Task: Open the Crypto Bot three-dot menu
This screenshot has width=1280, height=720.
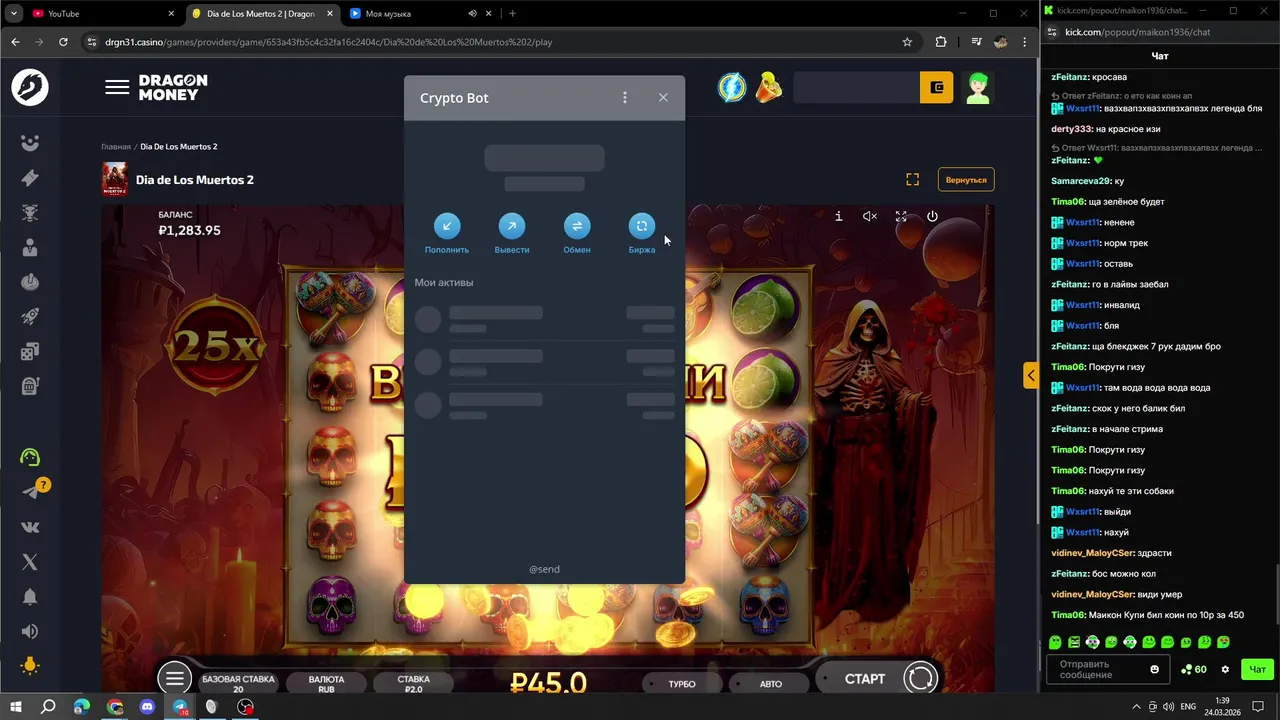Action: pos(625,98)
